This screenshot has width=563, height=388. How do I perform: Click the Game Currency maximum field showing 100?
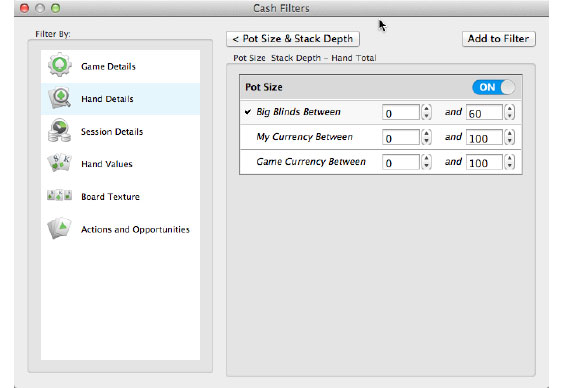pyautogui.click(x=484, y=162)
